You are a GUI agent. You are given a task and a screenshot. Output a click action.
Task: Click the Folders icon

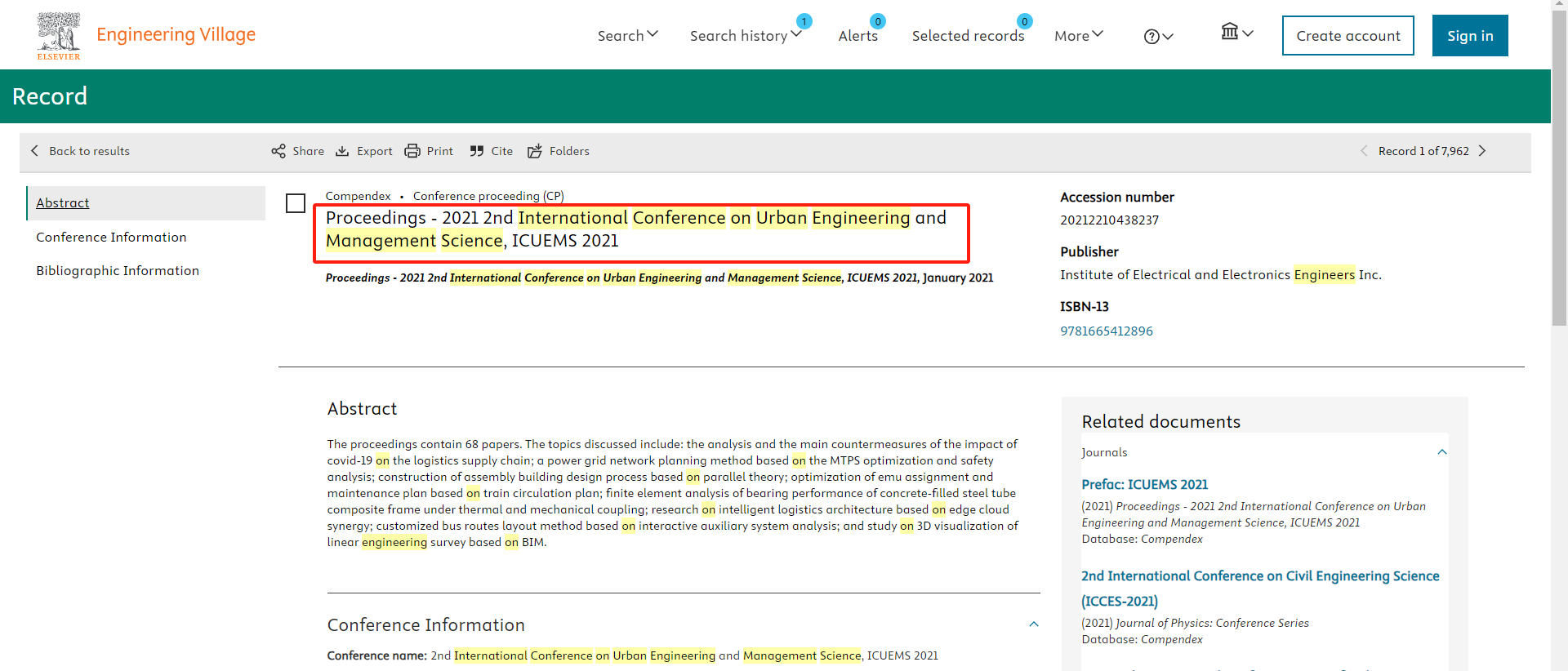535,151
